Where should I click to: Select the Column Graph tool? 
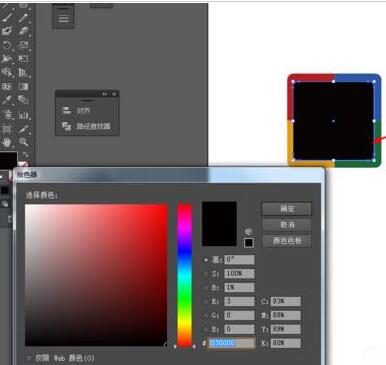(23, 114)
